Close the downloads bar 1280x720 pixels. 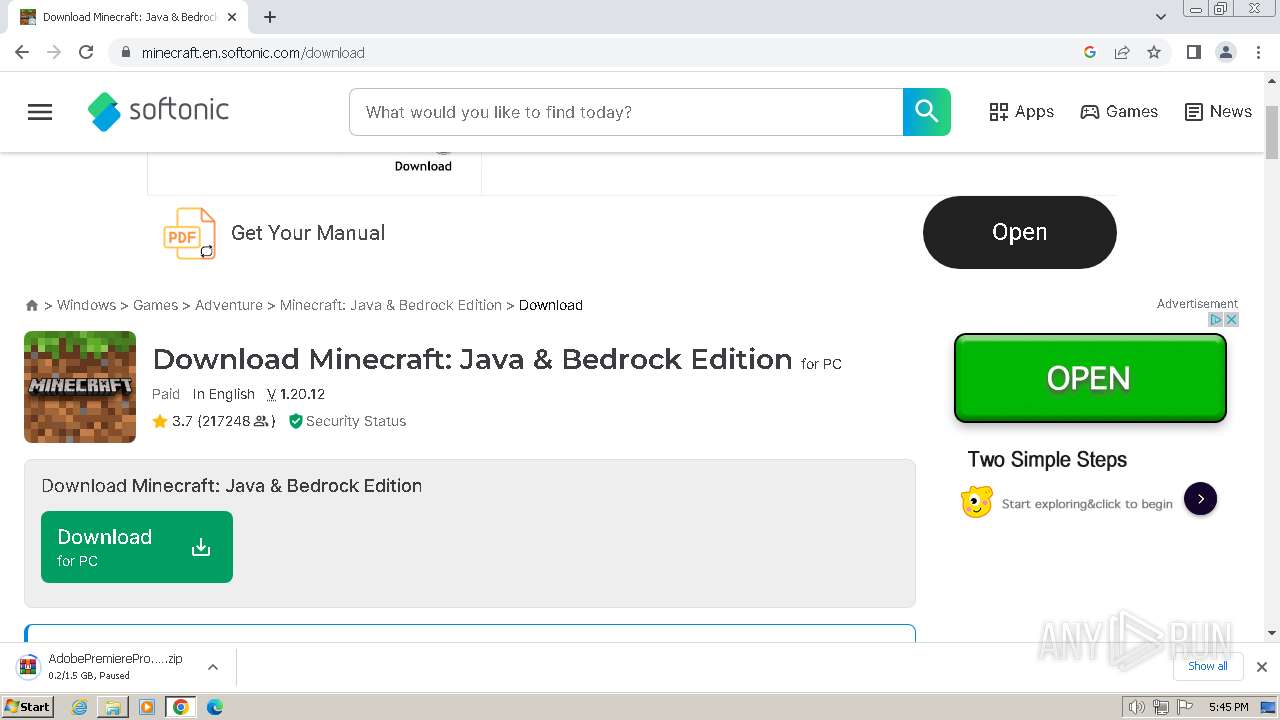(x=1262, y=667)
